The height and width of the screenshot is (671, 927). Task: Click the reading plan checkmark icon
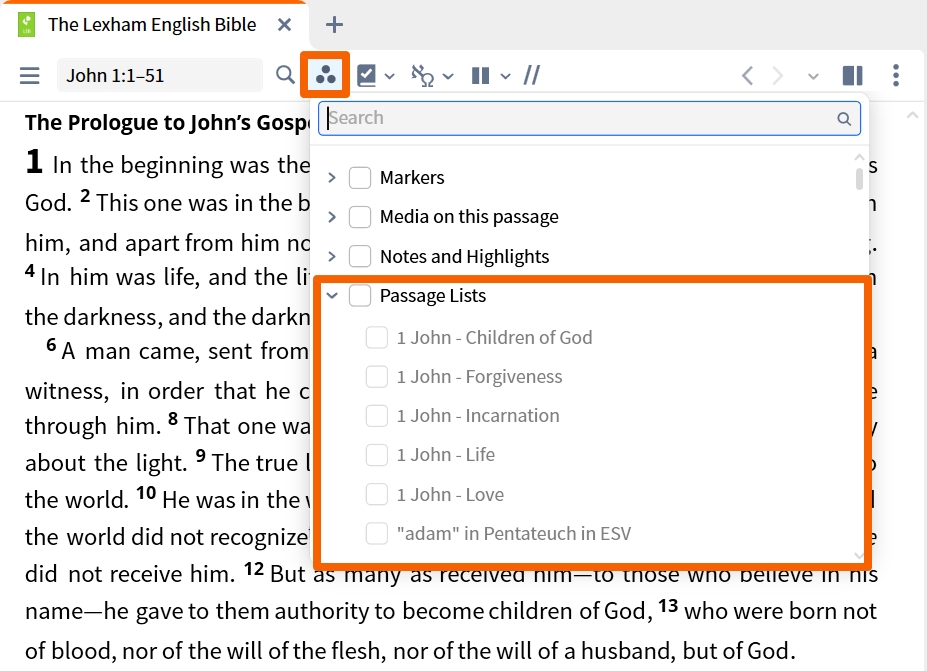click(x=367, y=76)
